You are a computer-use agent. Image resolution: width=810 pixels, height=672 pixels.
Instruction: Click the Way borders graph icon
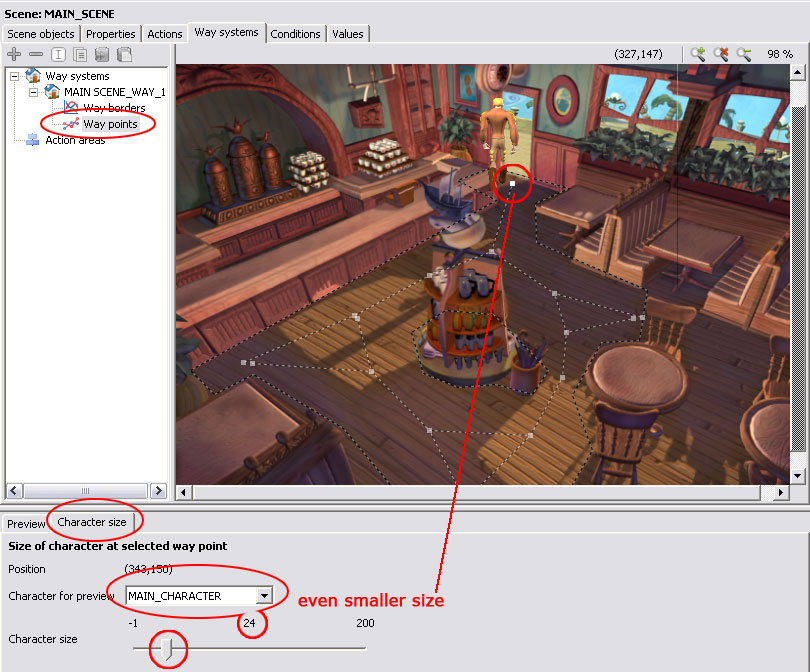pyautogui.click(x=71, y=107)
